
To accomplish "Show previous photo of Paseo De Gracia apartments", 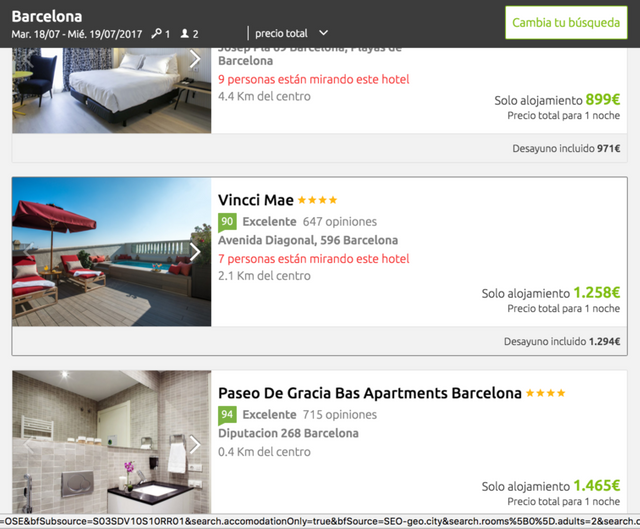I will [x=28, y=445].
